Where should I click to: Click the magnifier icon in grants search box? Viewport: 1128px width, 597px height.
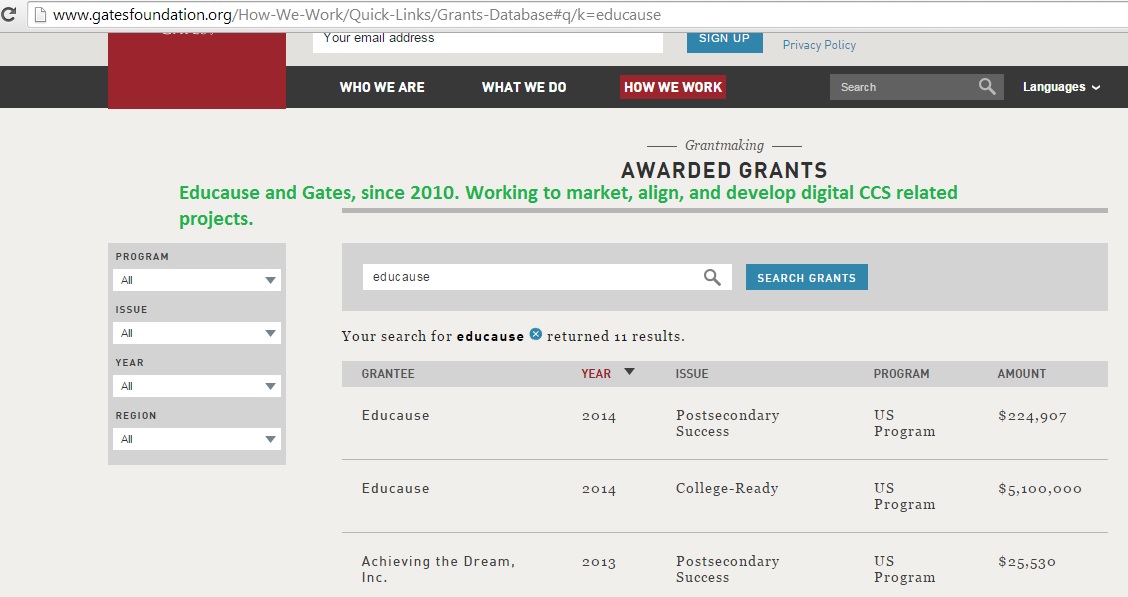[712, 277]
